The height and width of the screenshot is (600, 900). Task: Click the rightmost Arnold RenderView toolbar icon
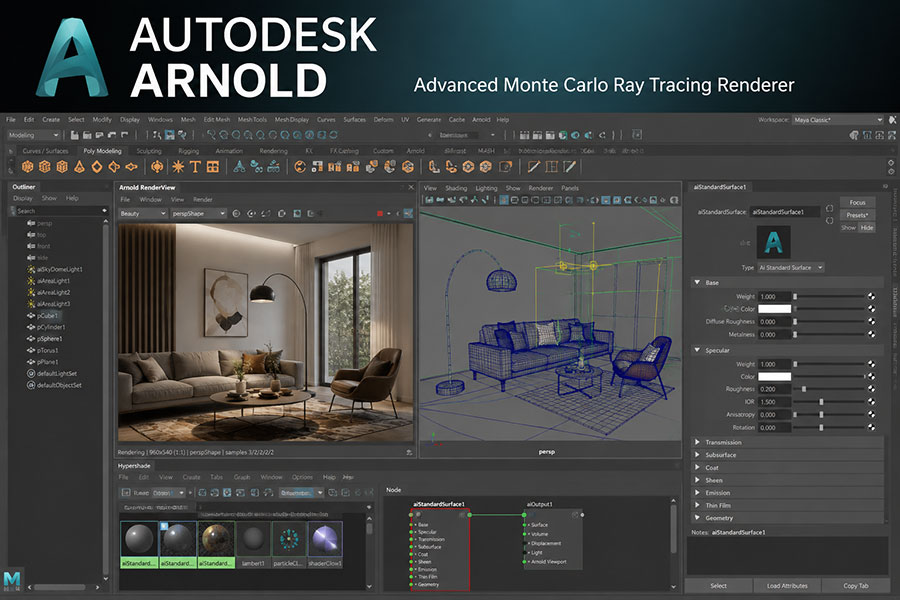(x=408, y=214)
